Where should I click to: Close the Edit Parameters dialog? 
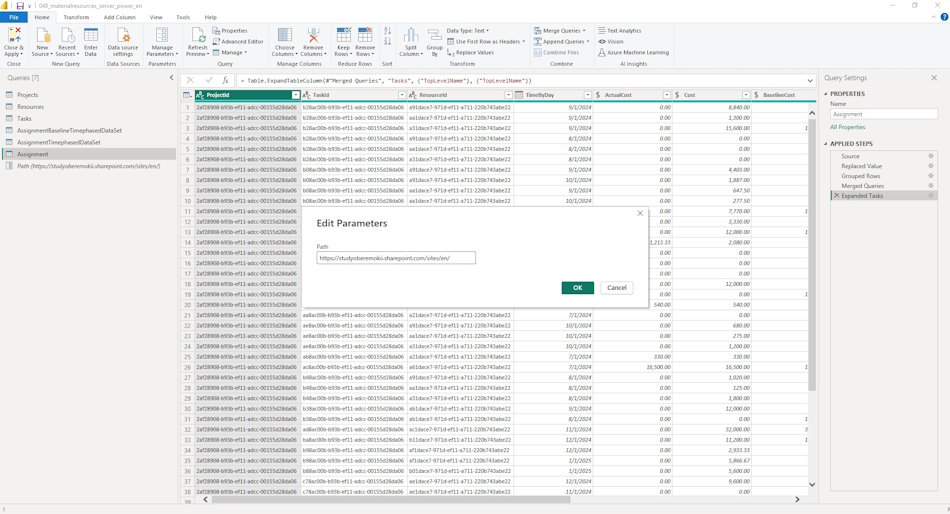coord(640,213)
